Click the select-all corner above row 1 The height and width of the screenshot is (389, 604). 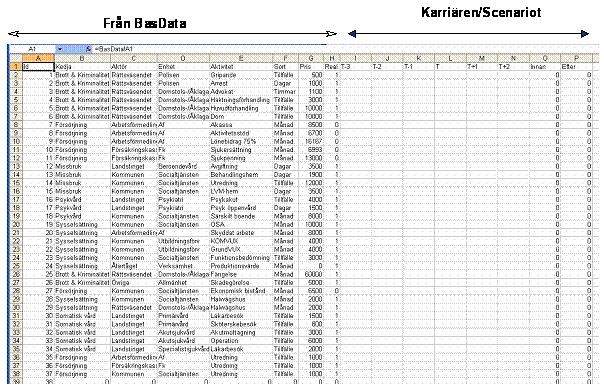tap(16, 58)
